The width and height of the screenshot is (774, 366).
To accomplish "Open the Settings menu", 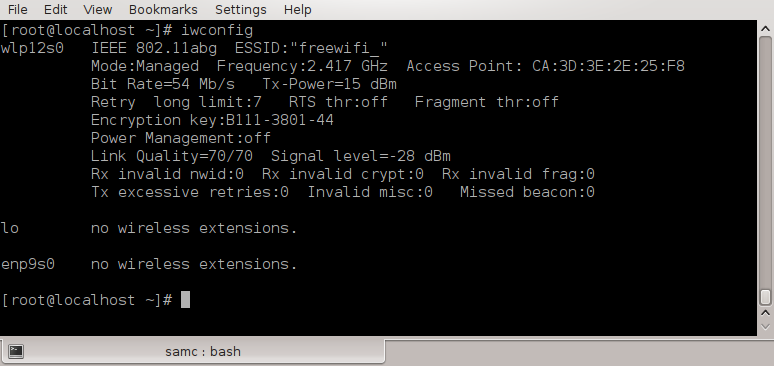I will pos(241,9).
